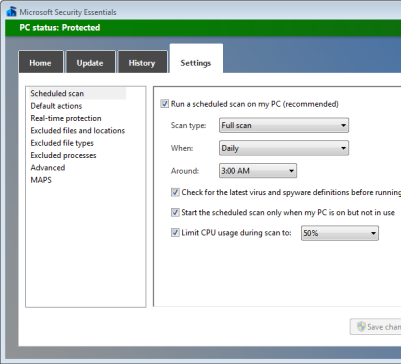Open Advanced settings
Image resolution: width=401 pixels, height=364 pixels.
[x=48, y=168]
